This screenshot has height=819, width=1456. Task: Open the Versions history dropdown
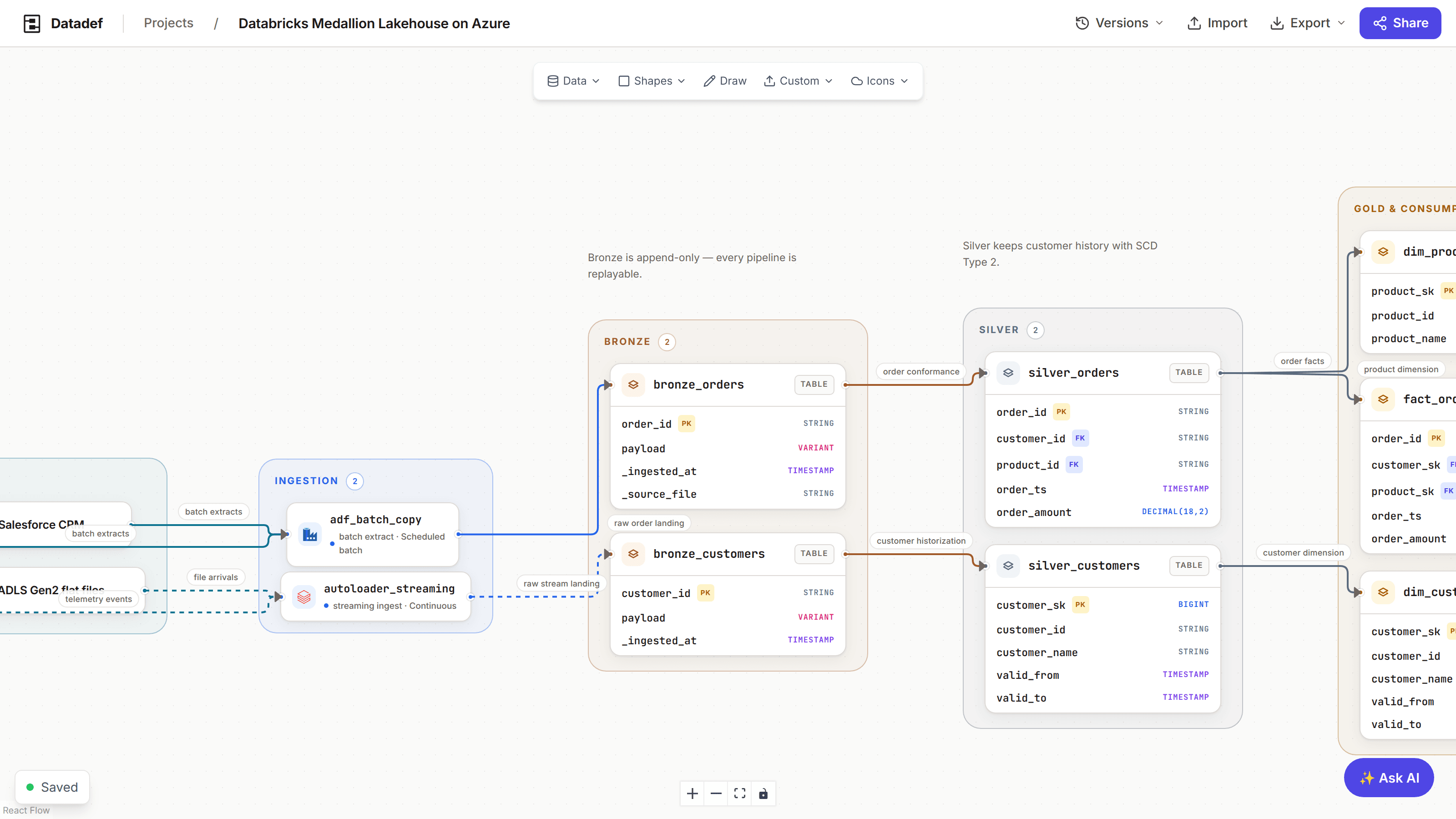pos(1119,23)
